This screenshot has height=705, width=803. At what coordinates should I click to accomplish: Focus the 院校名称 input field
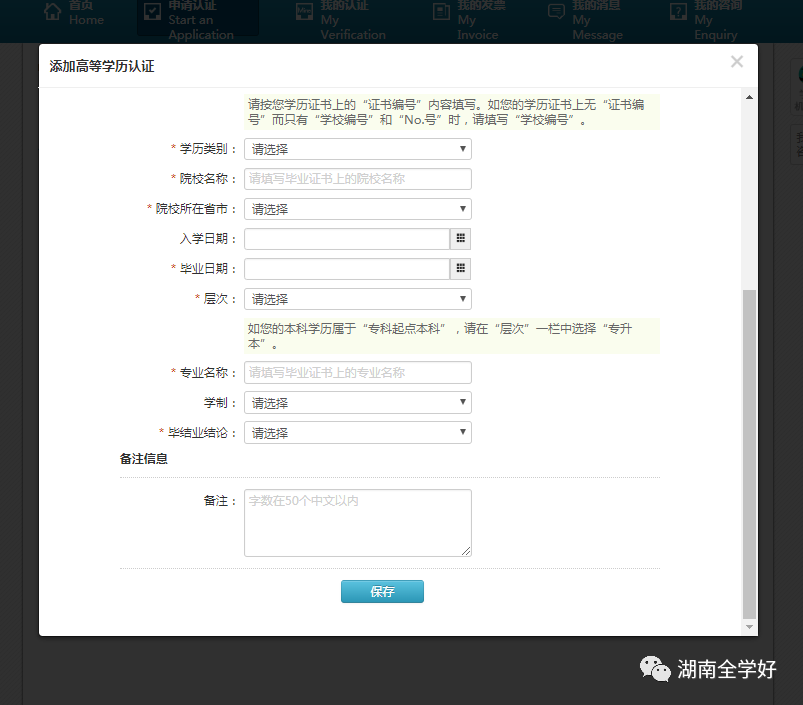point(357,179)
